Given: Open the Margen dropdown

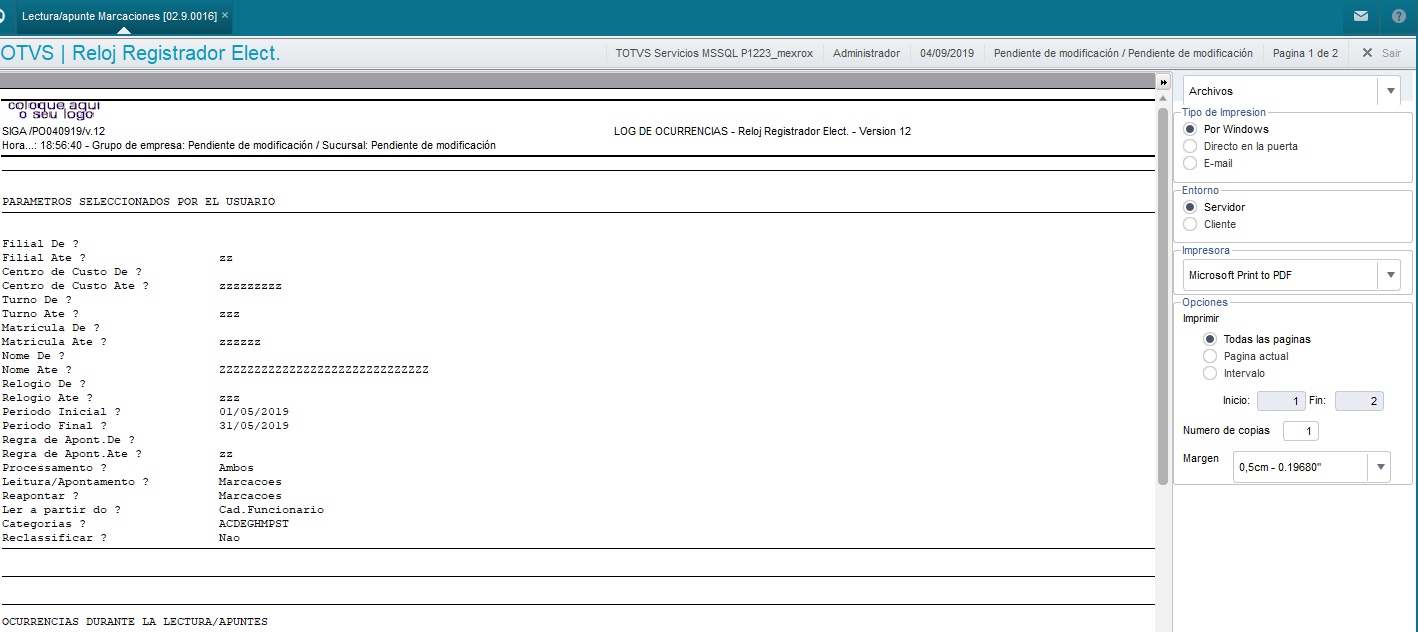Looking at the screenshot, I should click(x=1378, y=466).
